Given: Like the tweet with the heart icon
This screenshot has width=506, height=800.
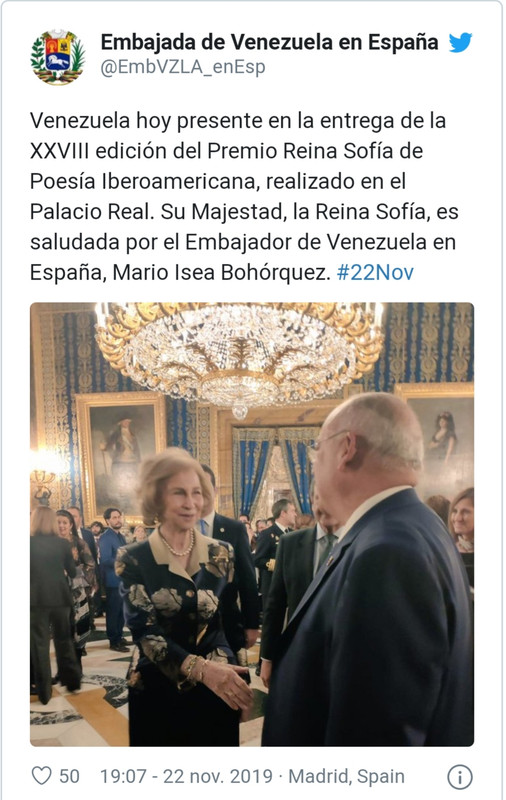Looking at the screenshot, I should click(x=41, y=776).
